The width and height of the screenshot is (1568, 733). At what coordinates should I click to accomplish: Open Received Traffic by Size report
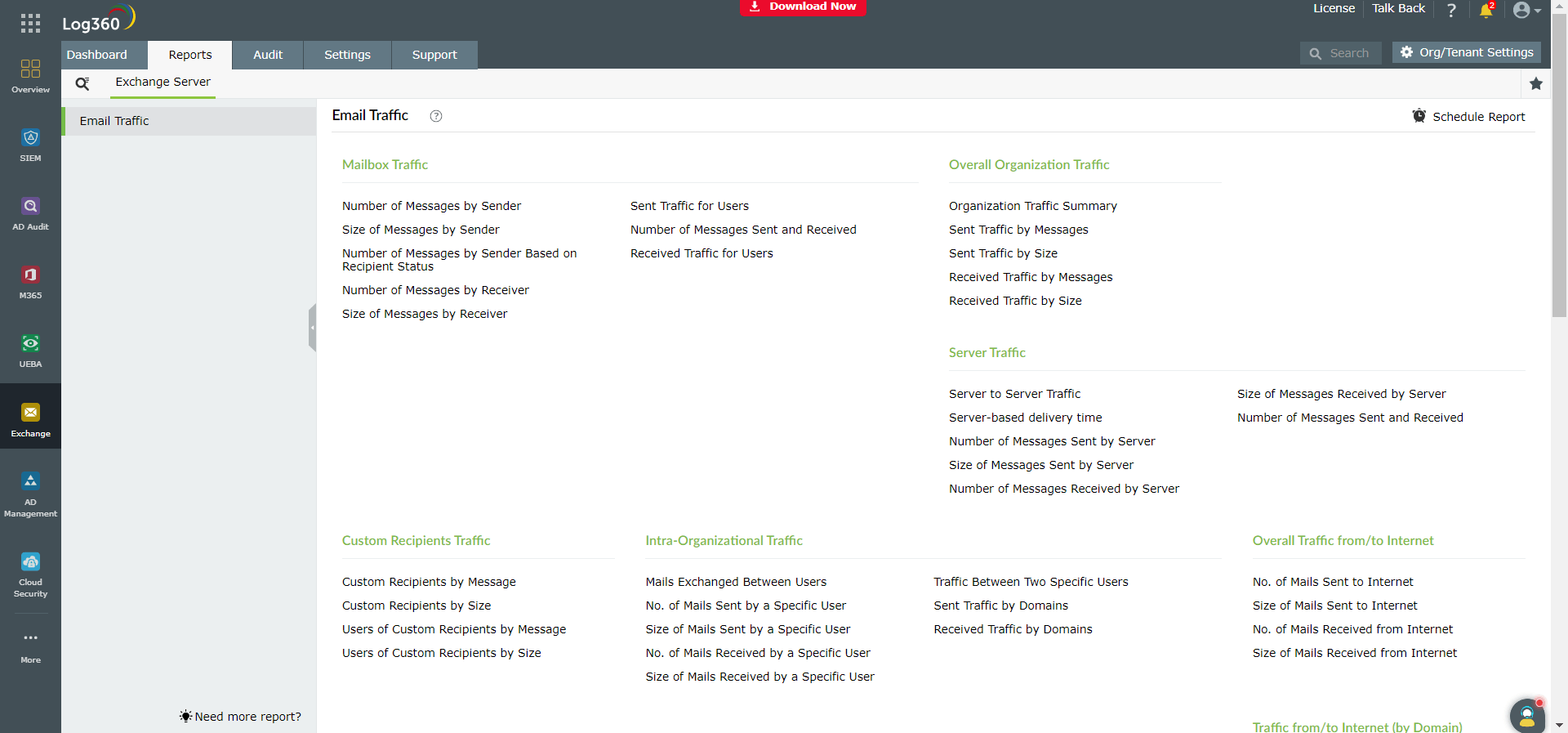(1015, 301)
